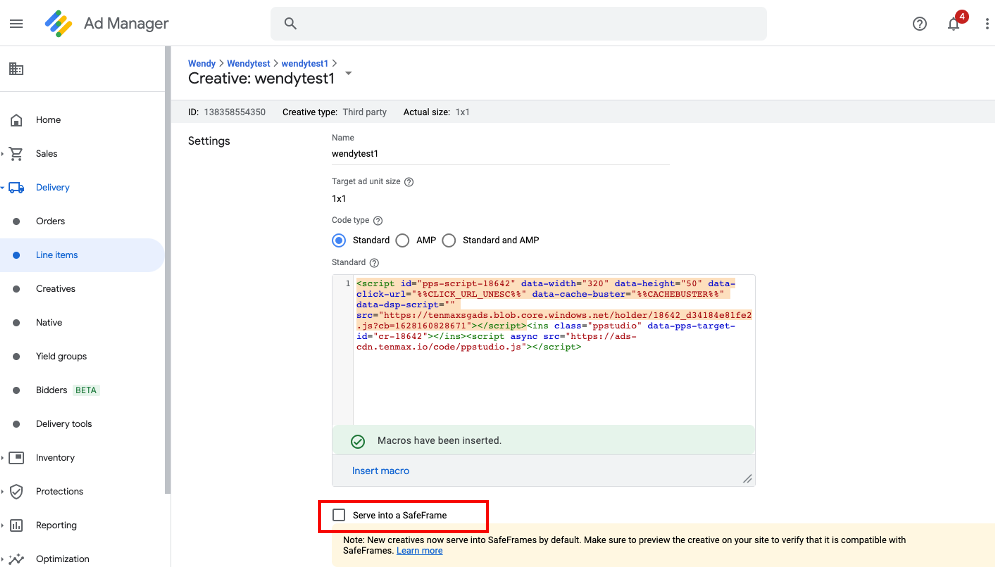The width and height of the screenshot is (995, 570).
Task: Expand the Optimization section arrow
Action: pos(3,559)
